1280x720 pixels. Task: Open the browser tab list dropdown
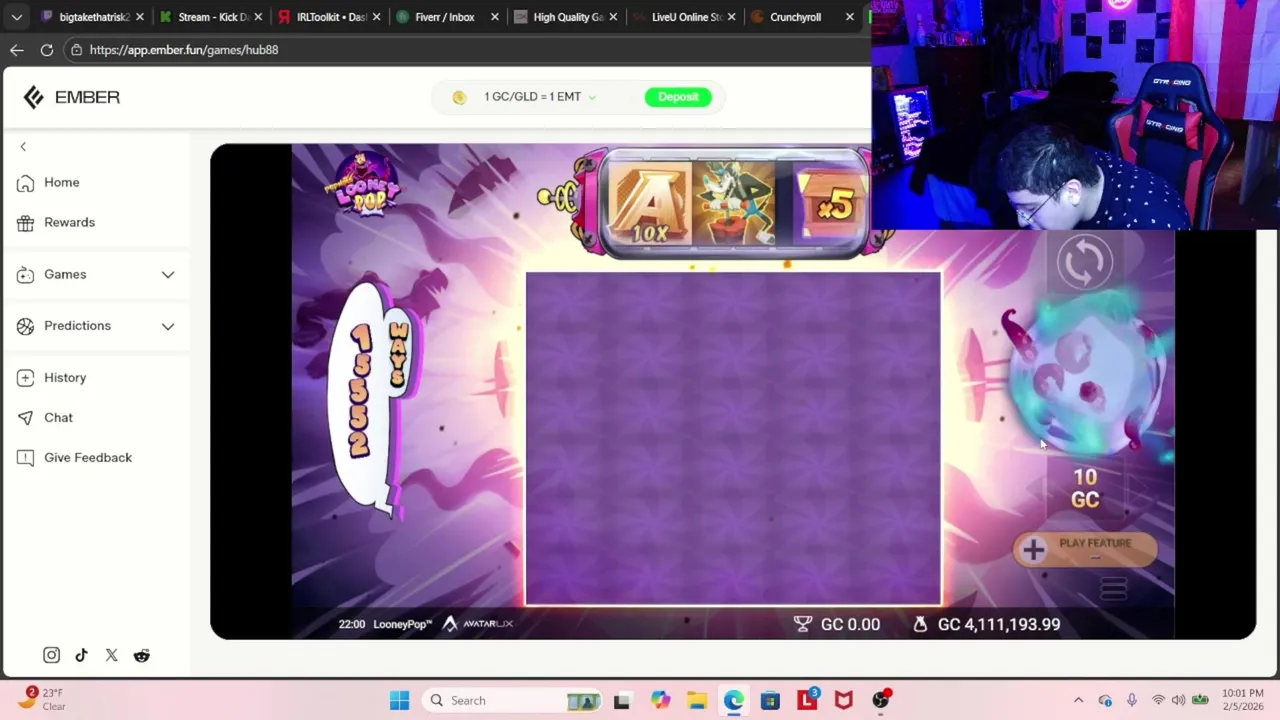pyautogui.click(x=17, y=17)
